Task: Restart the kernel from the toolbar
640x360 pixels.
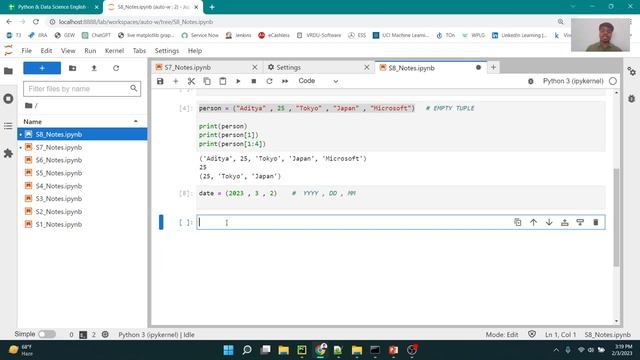Action: (269, 81)
